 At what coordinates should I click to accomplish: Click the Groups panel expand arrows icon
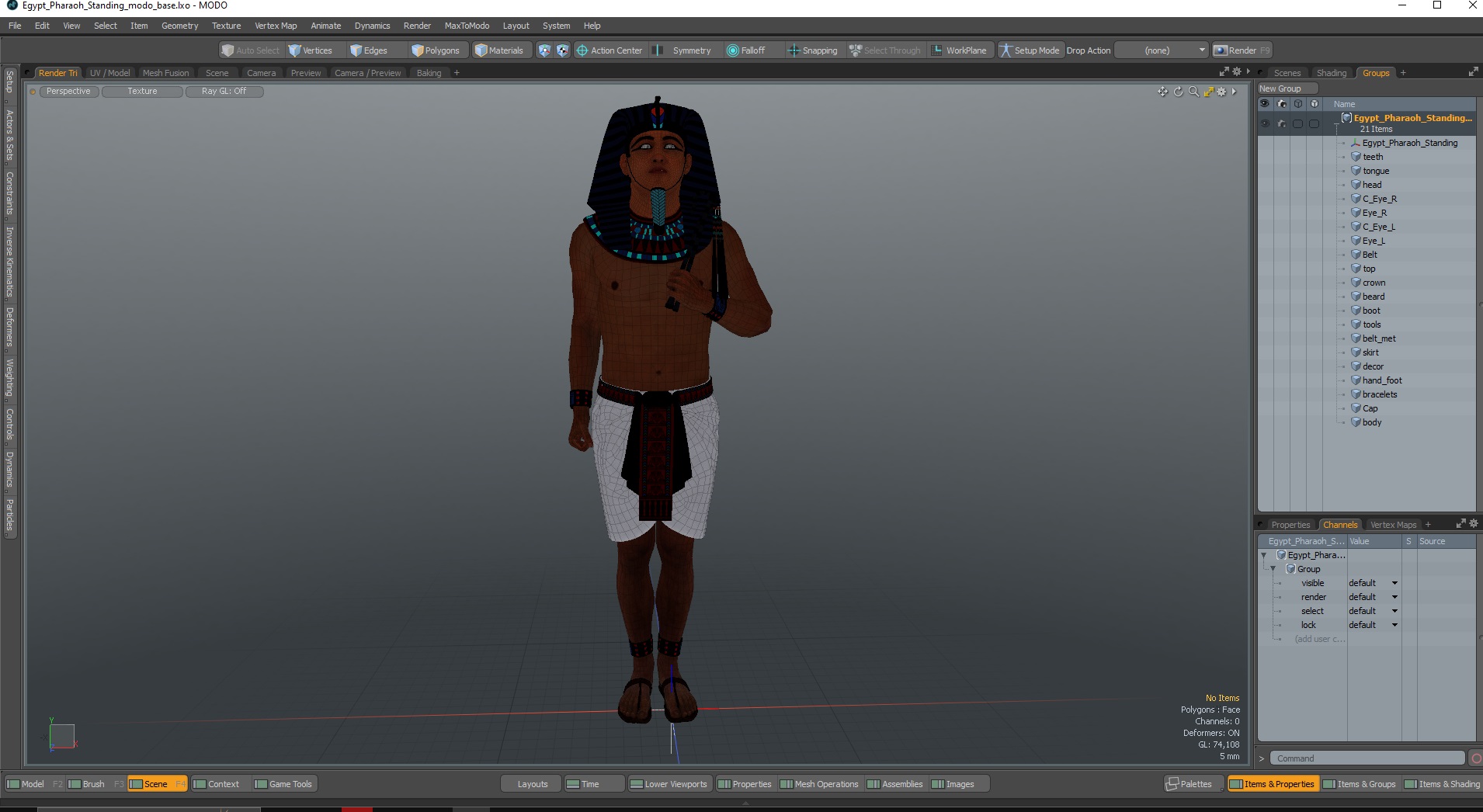[x=1473, y=72]
